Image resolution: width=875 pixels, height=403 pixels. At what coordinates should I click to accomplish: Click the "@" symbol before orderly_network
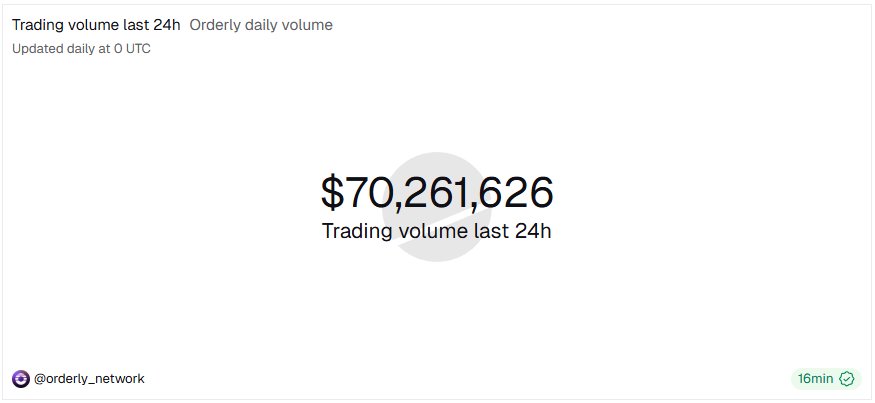tap(40, 379)
